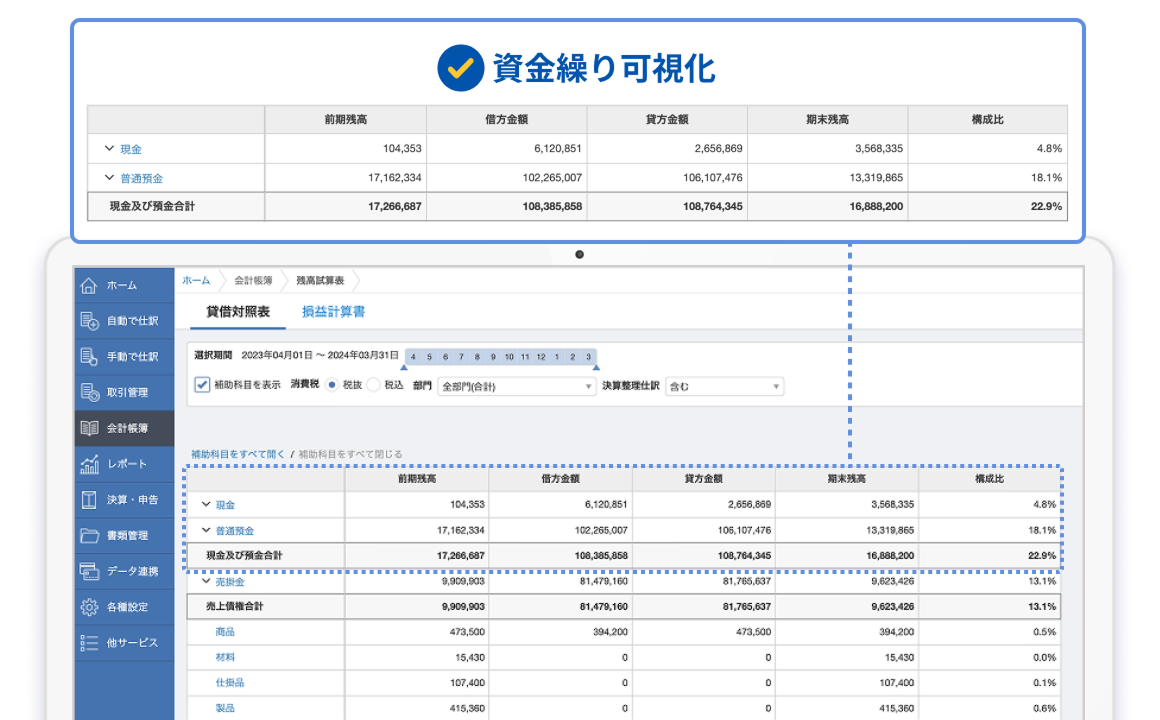Open 手動で仕訳 sidebar icon

tap(90, 357)
